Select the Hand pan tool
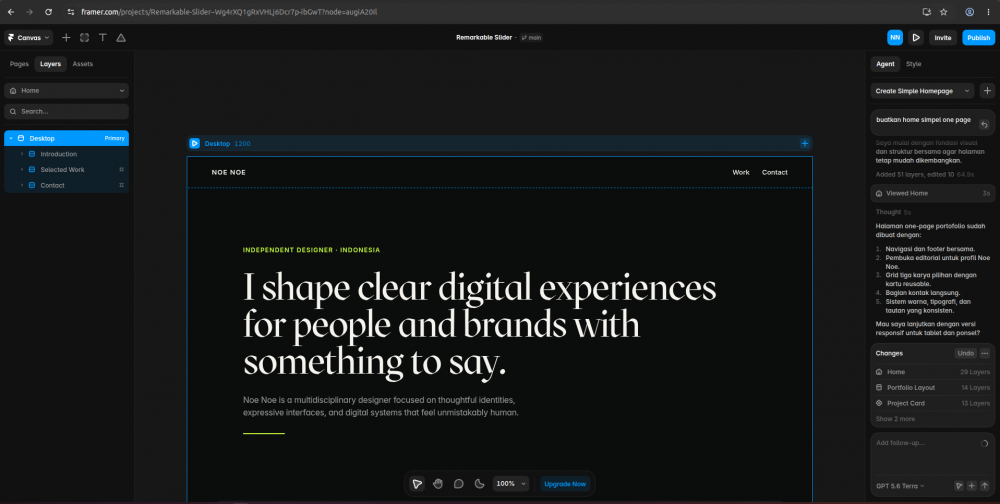The image size is (1000, 504). [x=438, y=484]
